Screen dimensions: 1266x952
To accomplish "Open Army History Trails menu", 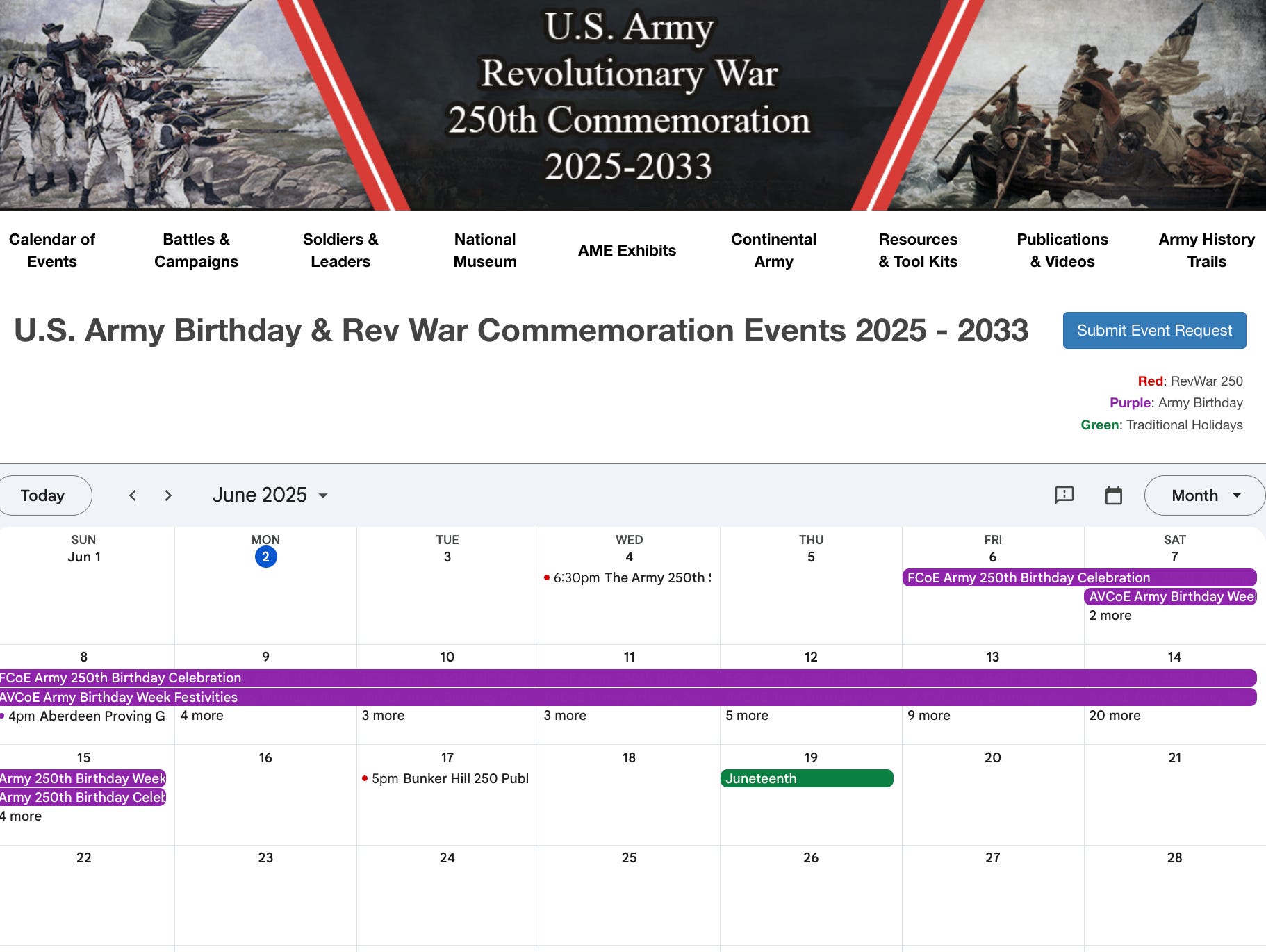I will pyautogui.click(x=1207, y=250).
